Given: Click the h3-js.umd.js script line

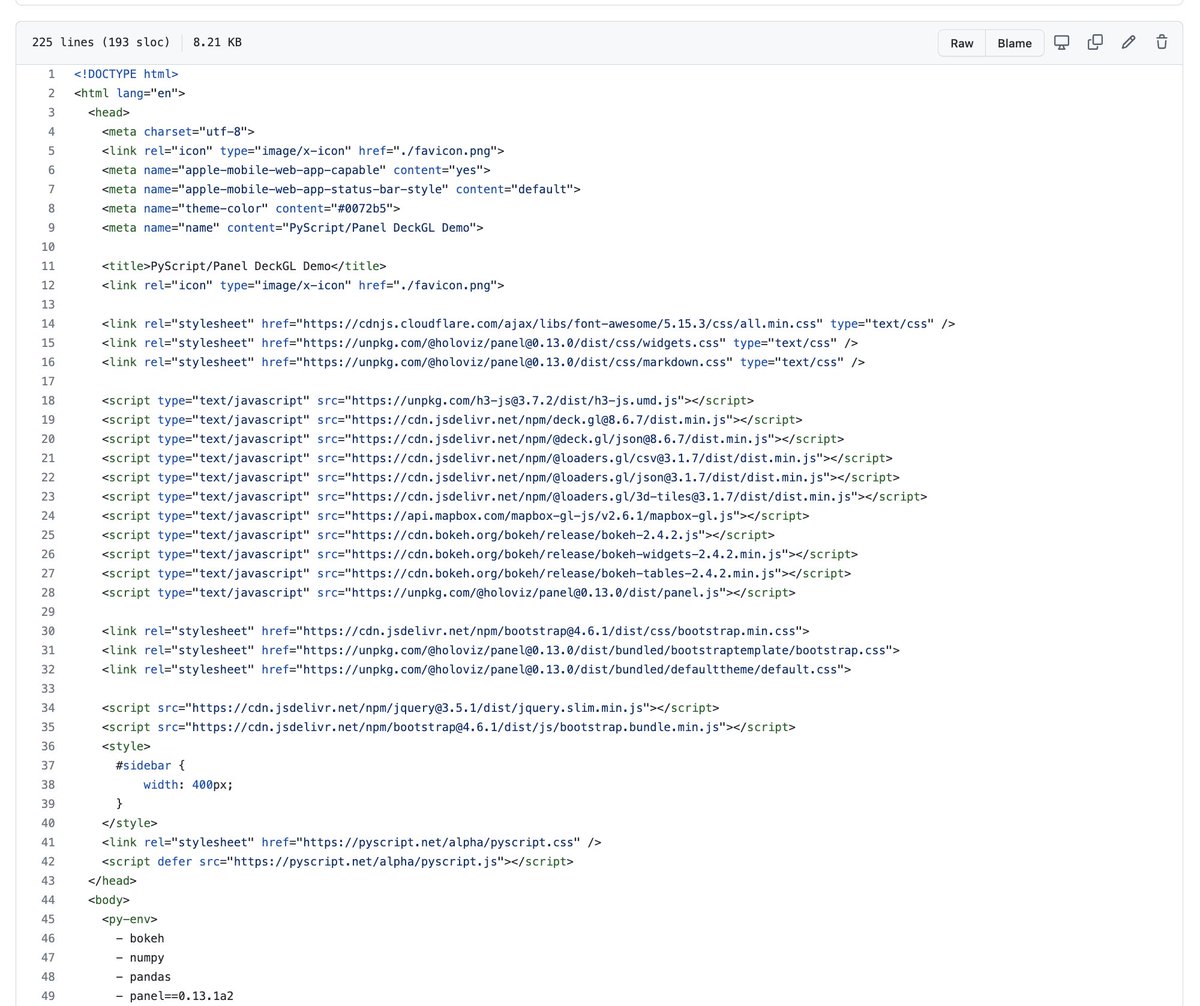Looking at the screenshot, I should (x=428, y=400).
